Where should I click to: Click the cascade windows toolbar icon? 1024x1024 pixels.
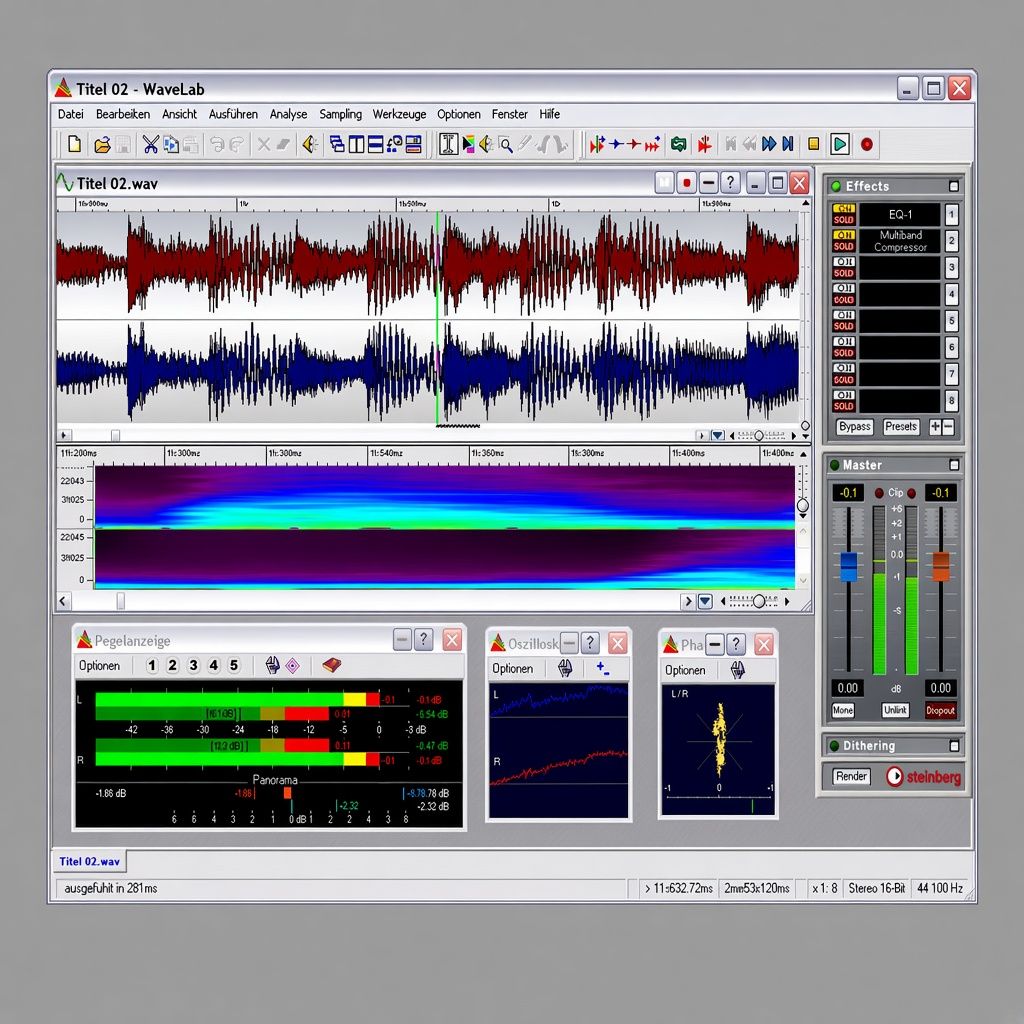pyautogui.click(x=337, y=144)
